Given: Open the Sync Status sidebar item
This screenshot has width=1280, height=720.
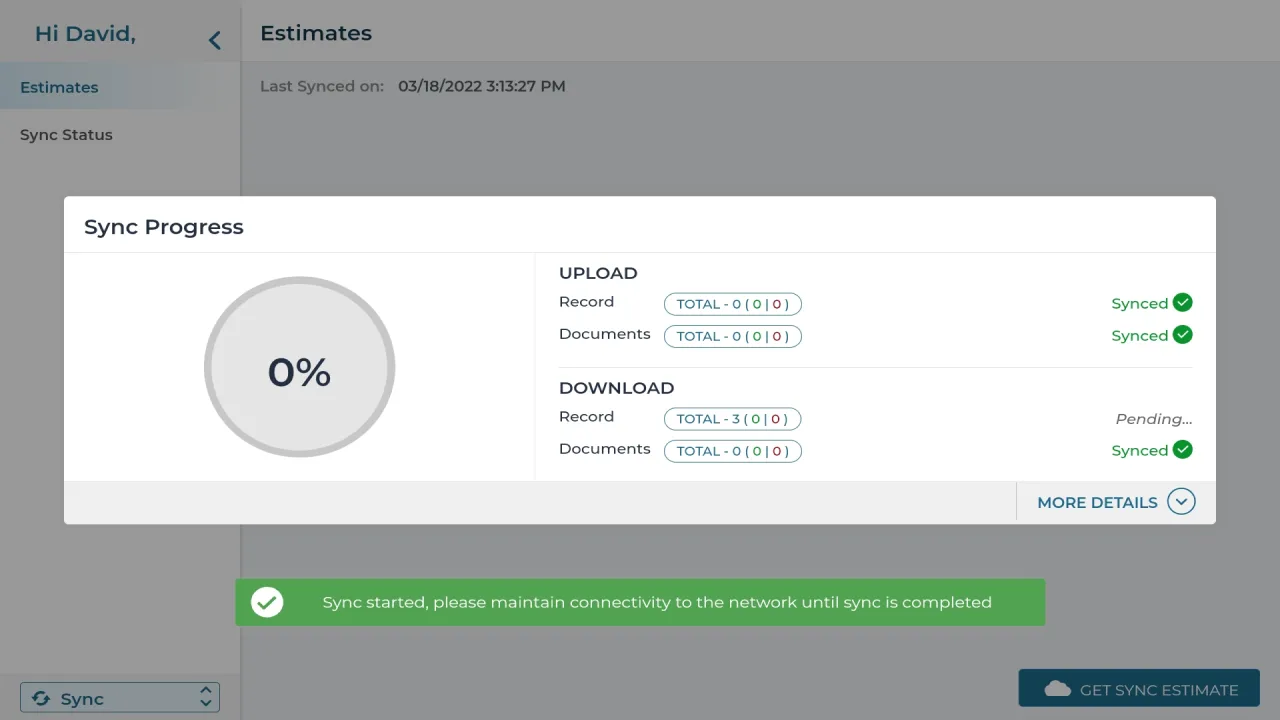Looking at the screenshot, I should pyautogui.click(x=120, y=135).
